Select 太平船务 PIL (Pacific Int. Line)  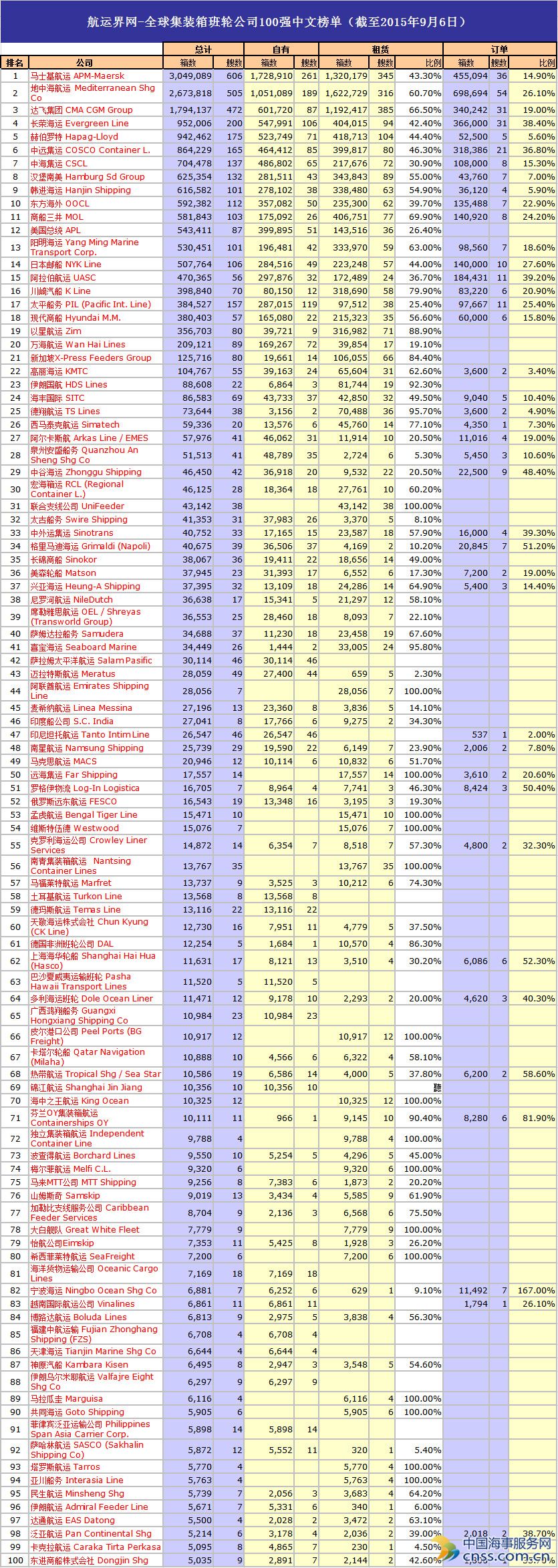click(91, 305)
